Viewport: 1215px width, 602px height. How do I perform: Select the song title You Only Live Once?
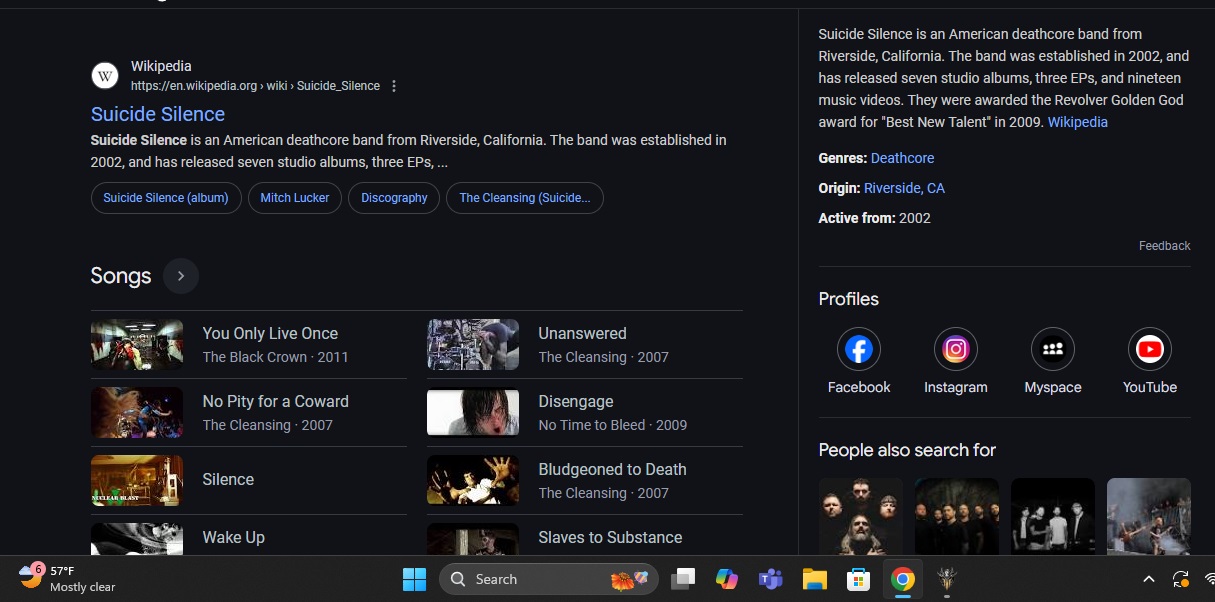(x=270, y=333)
